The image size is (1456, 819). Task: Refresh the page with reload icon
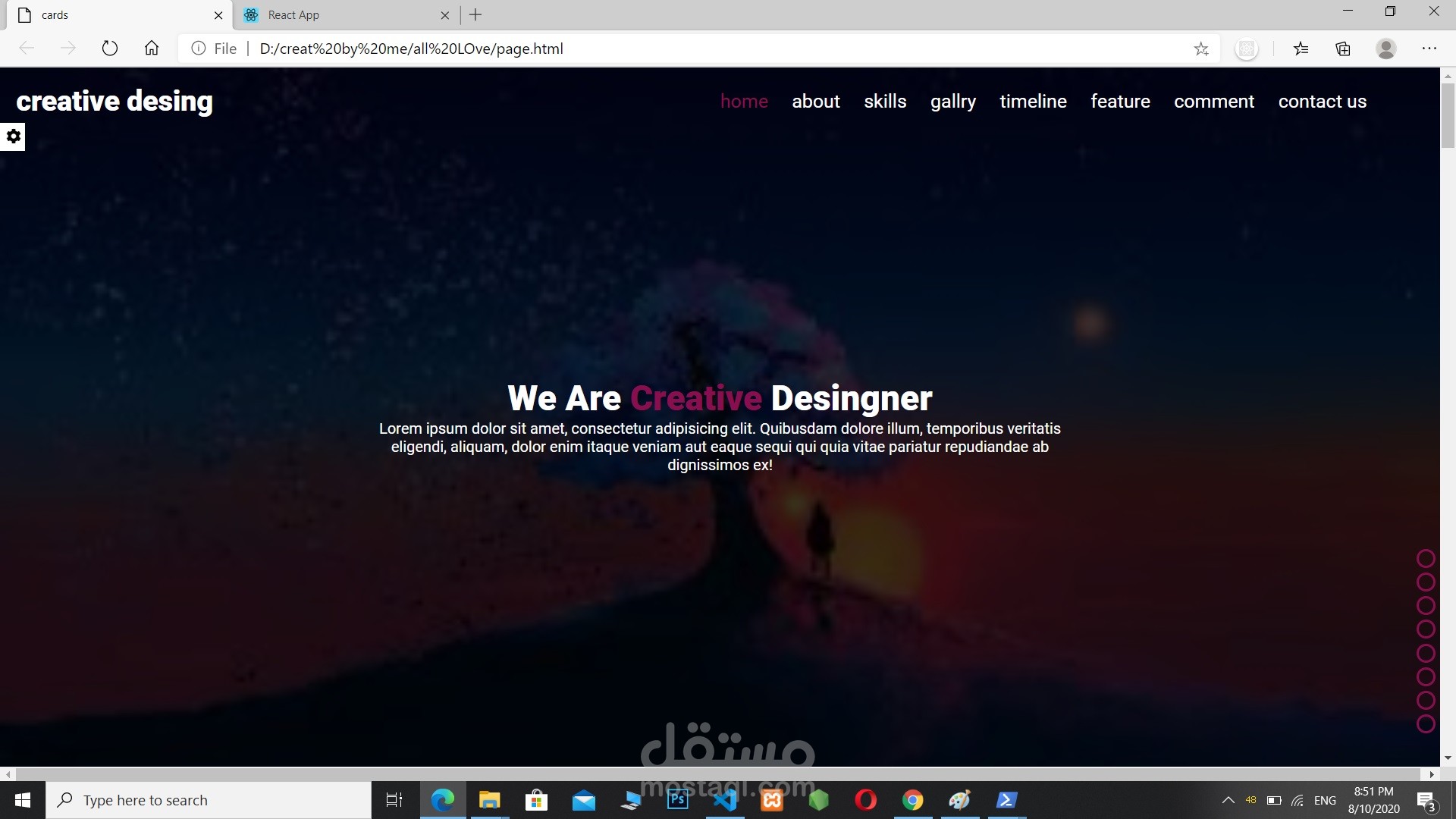110,49
